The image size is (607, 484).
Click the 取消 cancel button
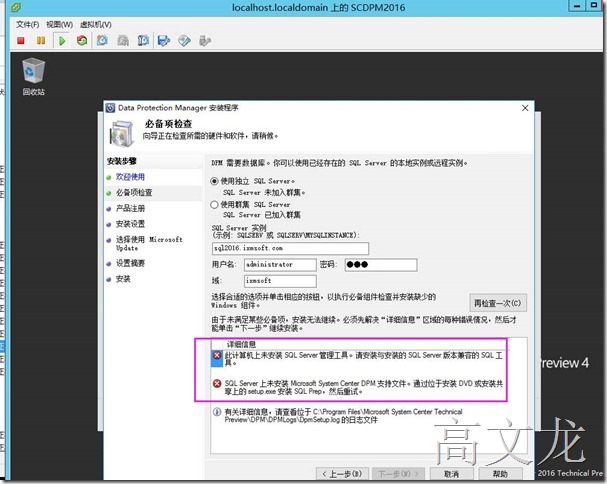click(x=451, y=474)
